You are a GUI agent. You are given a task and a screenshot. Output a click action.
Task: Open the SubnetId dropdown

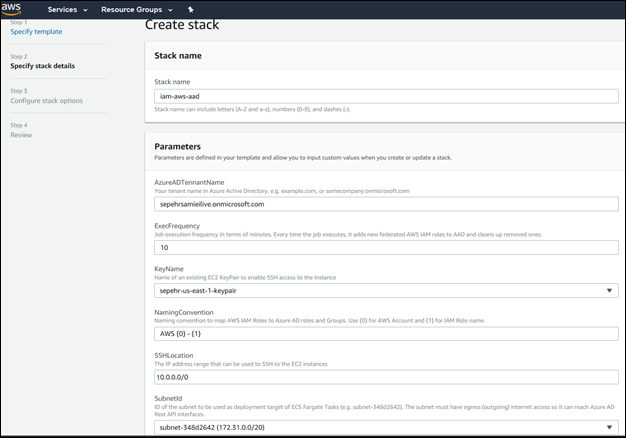point(386,427)
